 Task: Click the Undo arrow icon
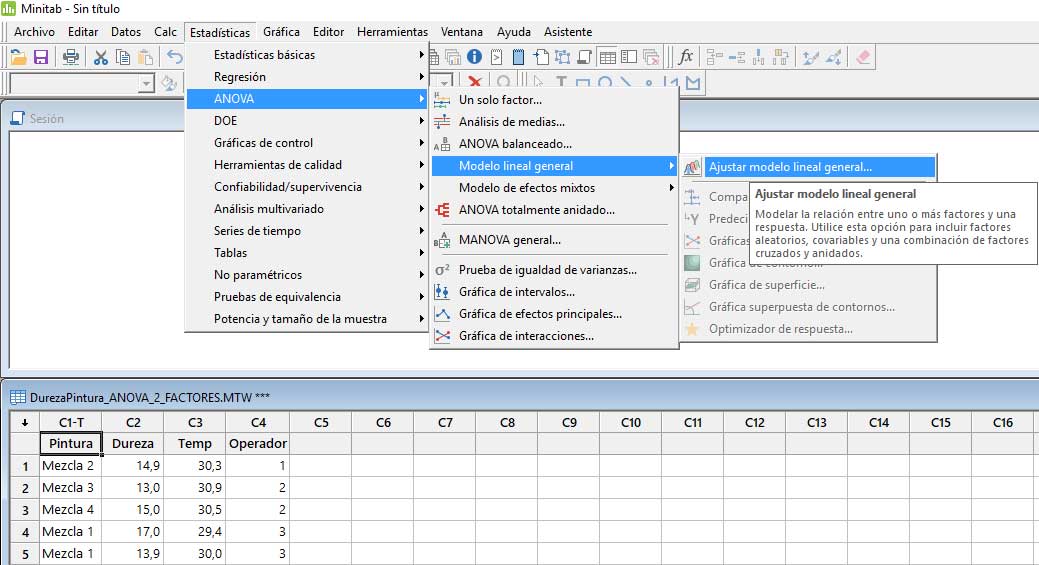(x=175, y=57)
